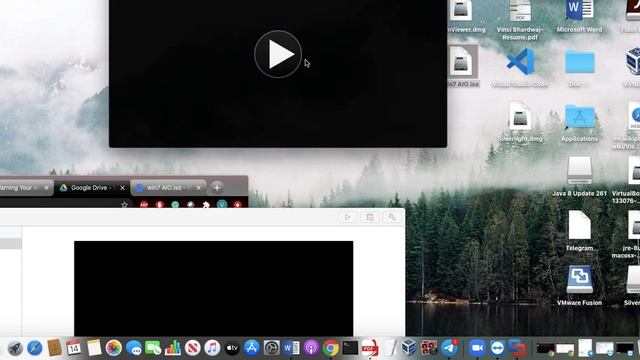Select the Java 8 Update 261 desktop disk

pyautogui.click(x=580, y=176)
